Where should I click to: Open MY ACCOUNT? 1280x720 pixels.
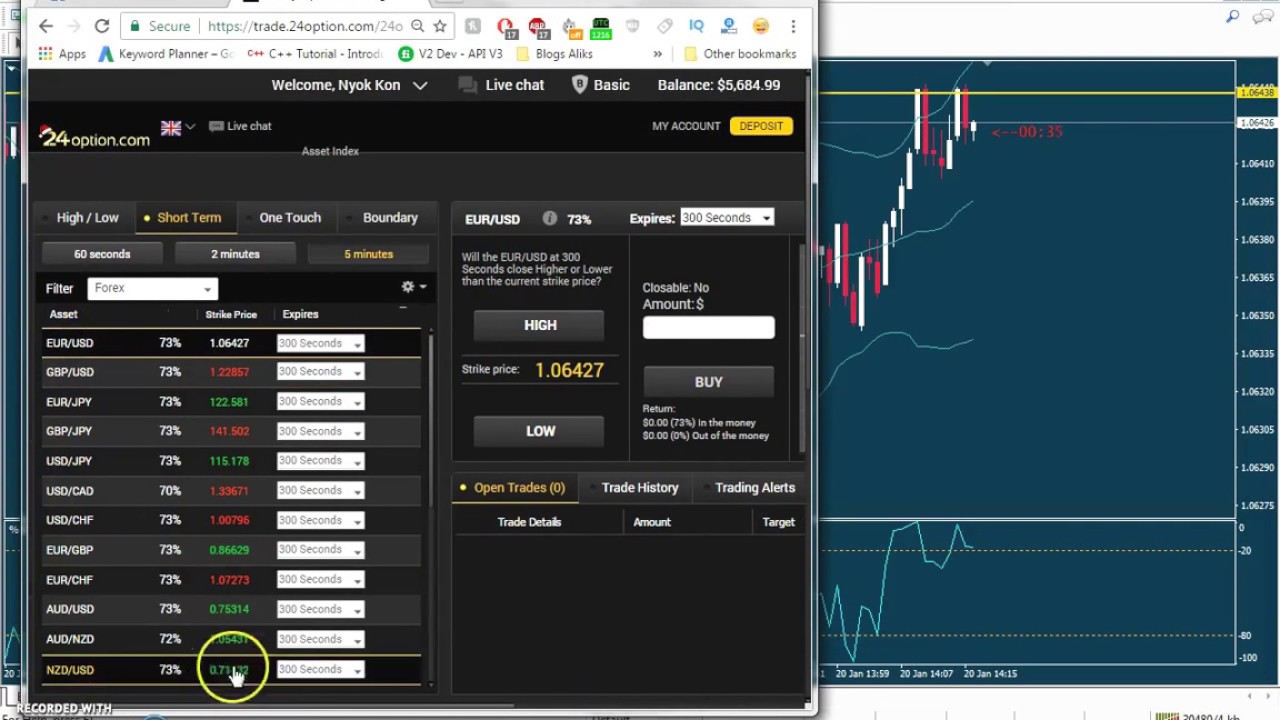point(686,126)
